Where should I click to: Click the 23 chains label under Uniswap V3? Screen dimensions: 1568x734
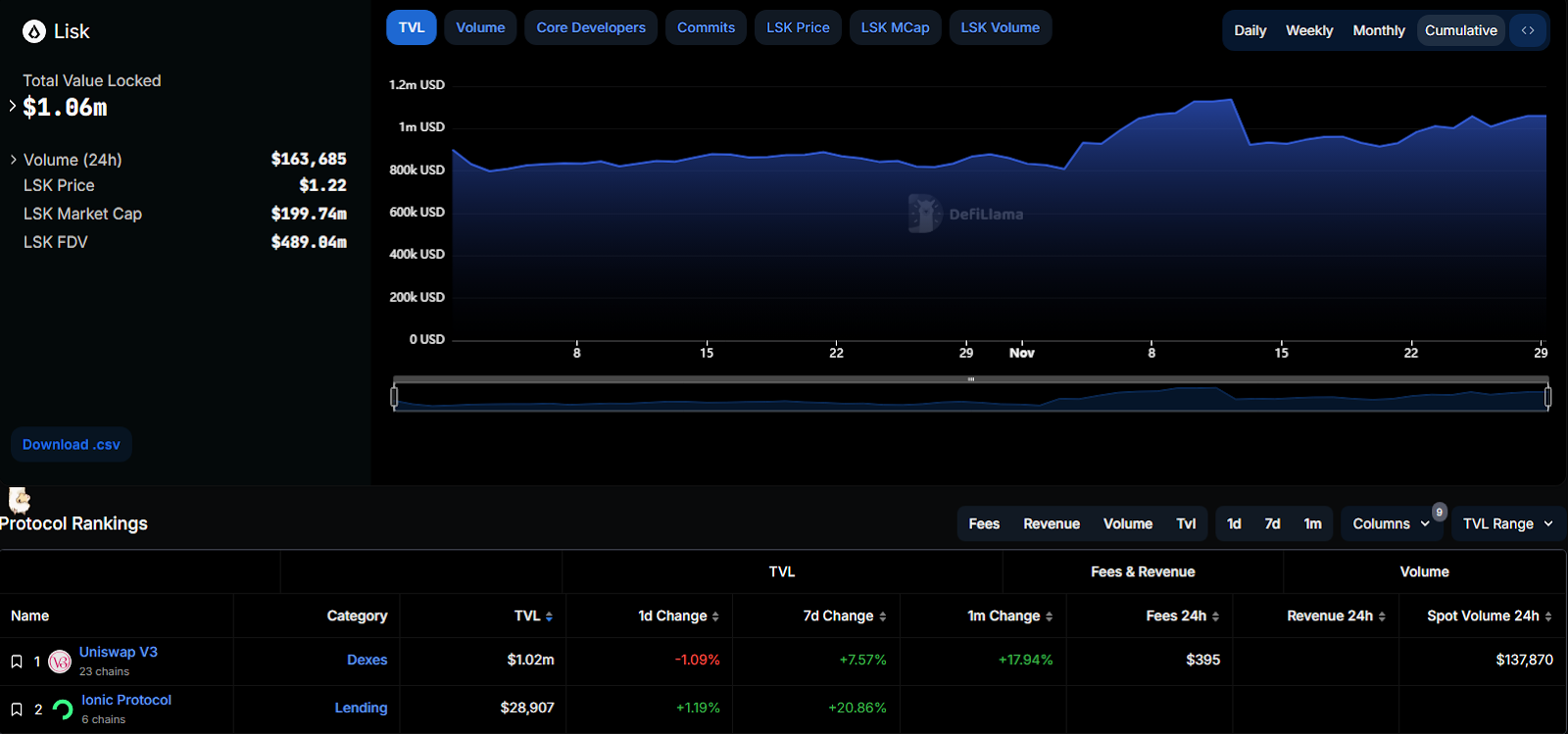[104, 672]
